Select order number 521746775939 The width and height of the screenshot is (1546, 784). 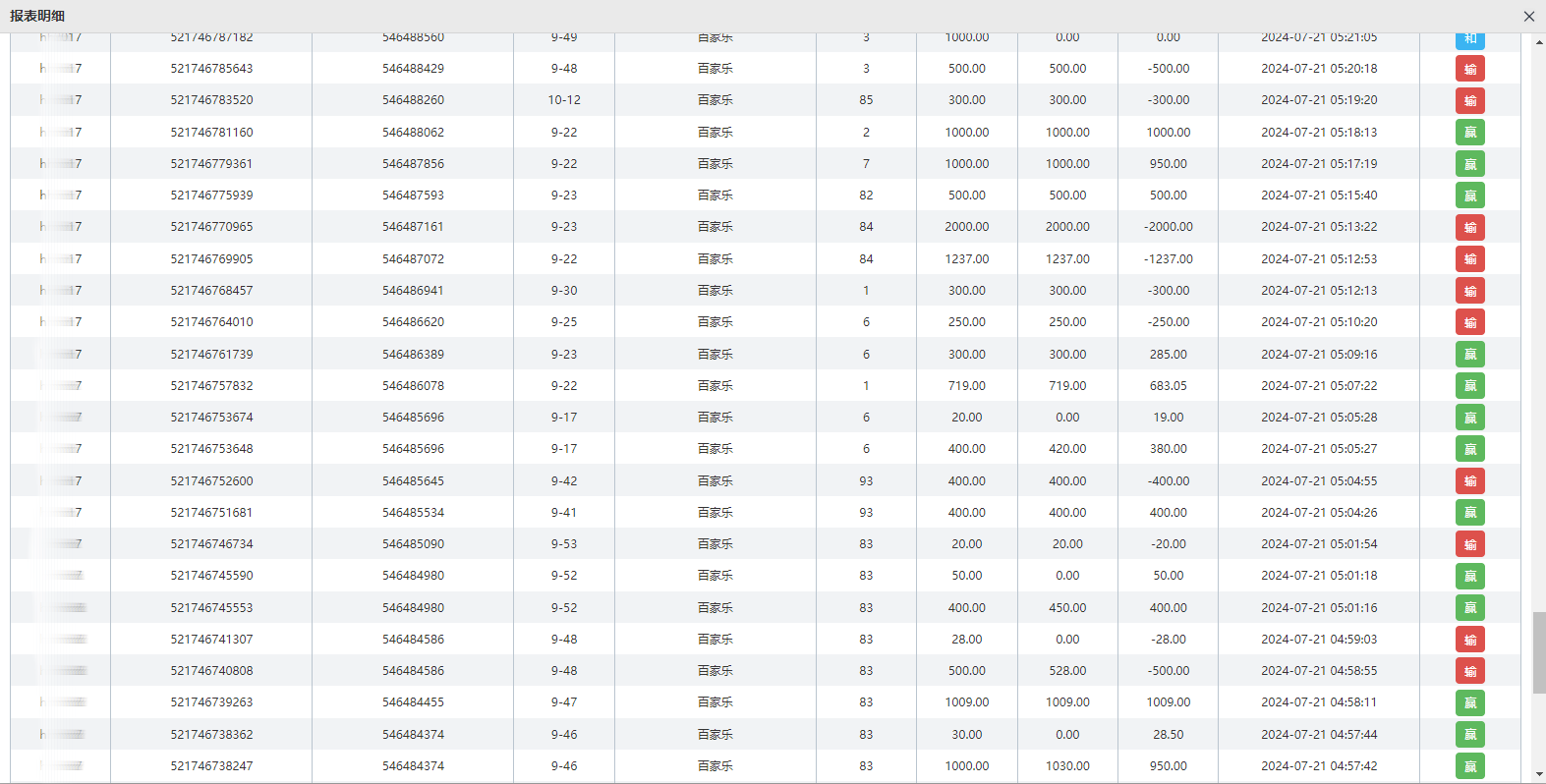211,196
